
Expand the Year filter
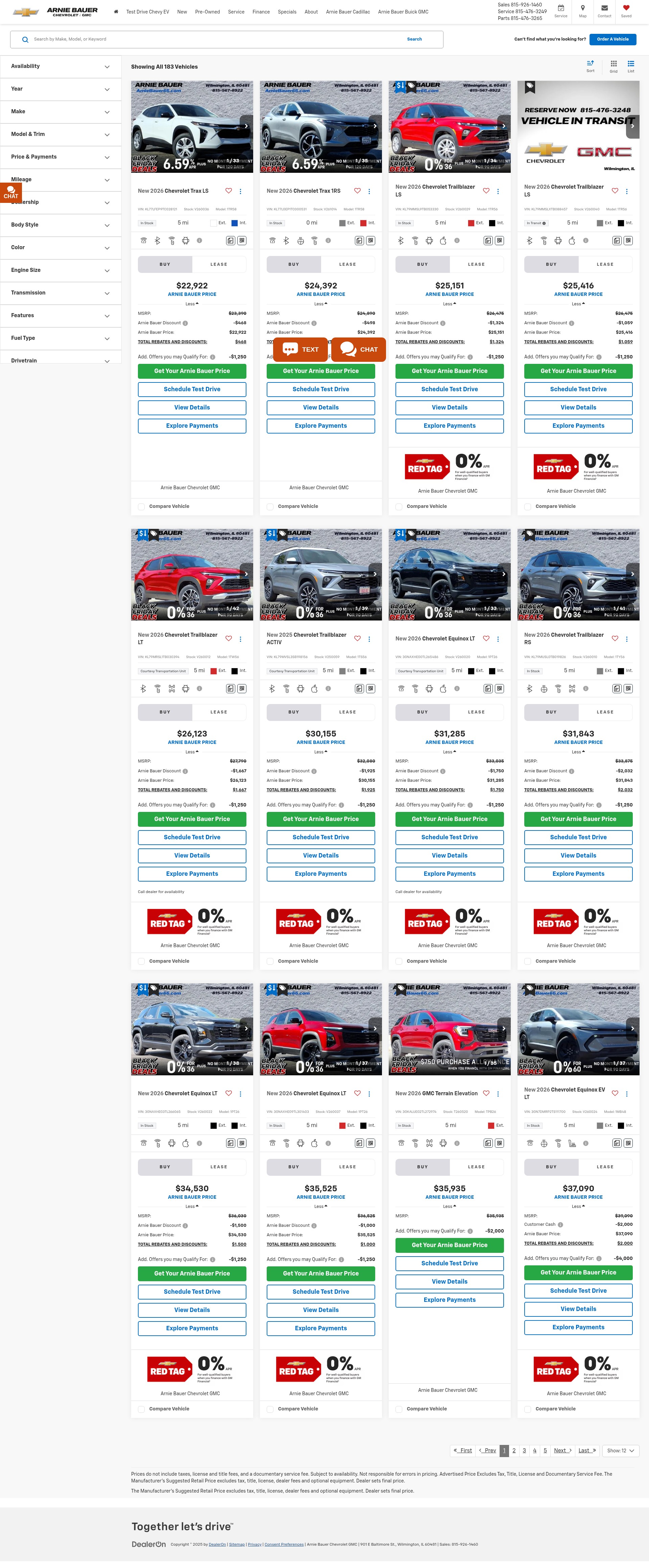click(x=60, y=89)
